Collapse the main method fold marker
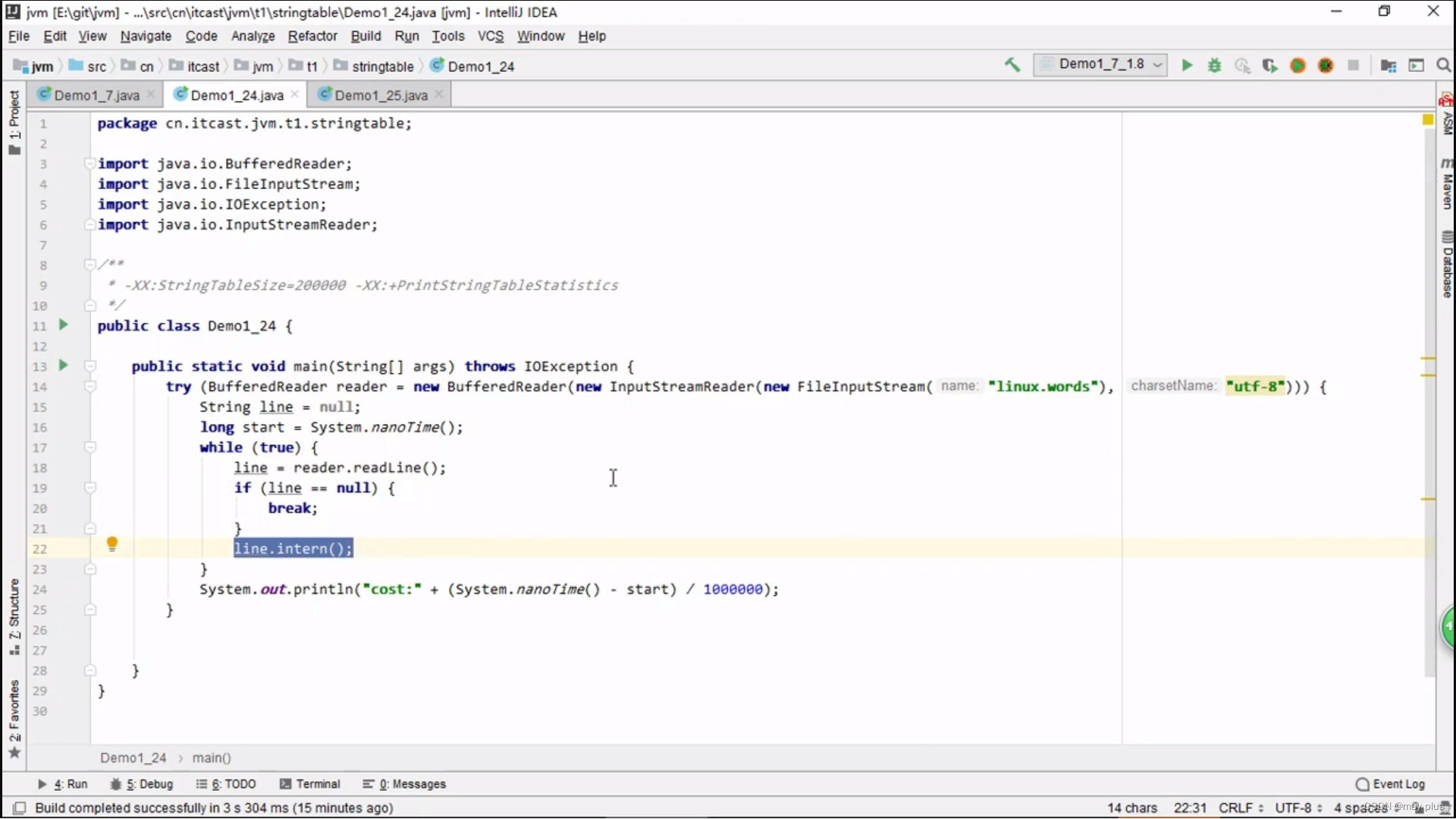 (90, 366)
